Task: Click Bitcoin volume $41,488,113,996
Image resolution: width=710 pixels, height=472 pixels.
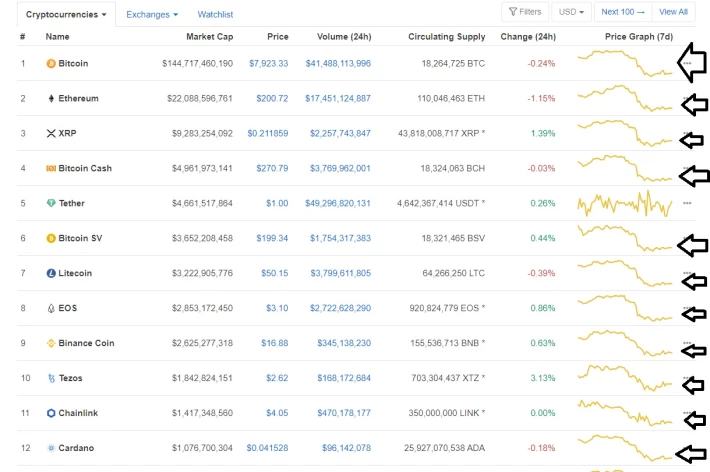Action: tap(338, 63)
